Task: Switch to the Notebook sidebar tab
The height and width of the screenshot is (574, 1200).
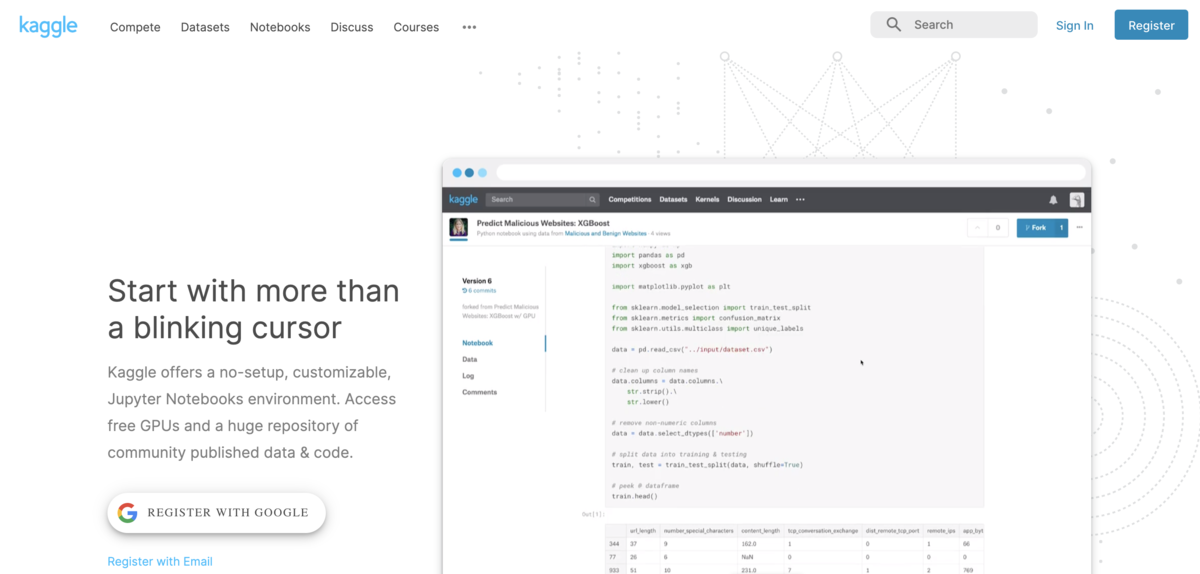Action: click(x=477, y=343)
